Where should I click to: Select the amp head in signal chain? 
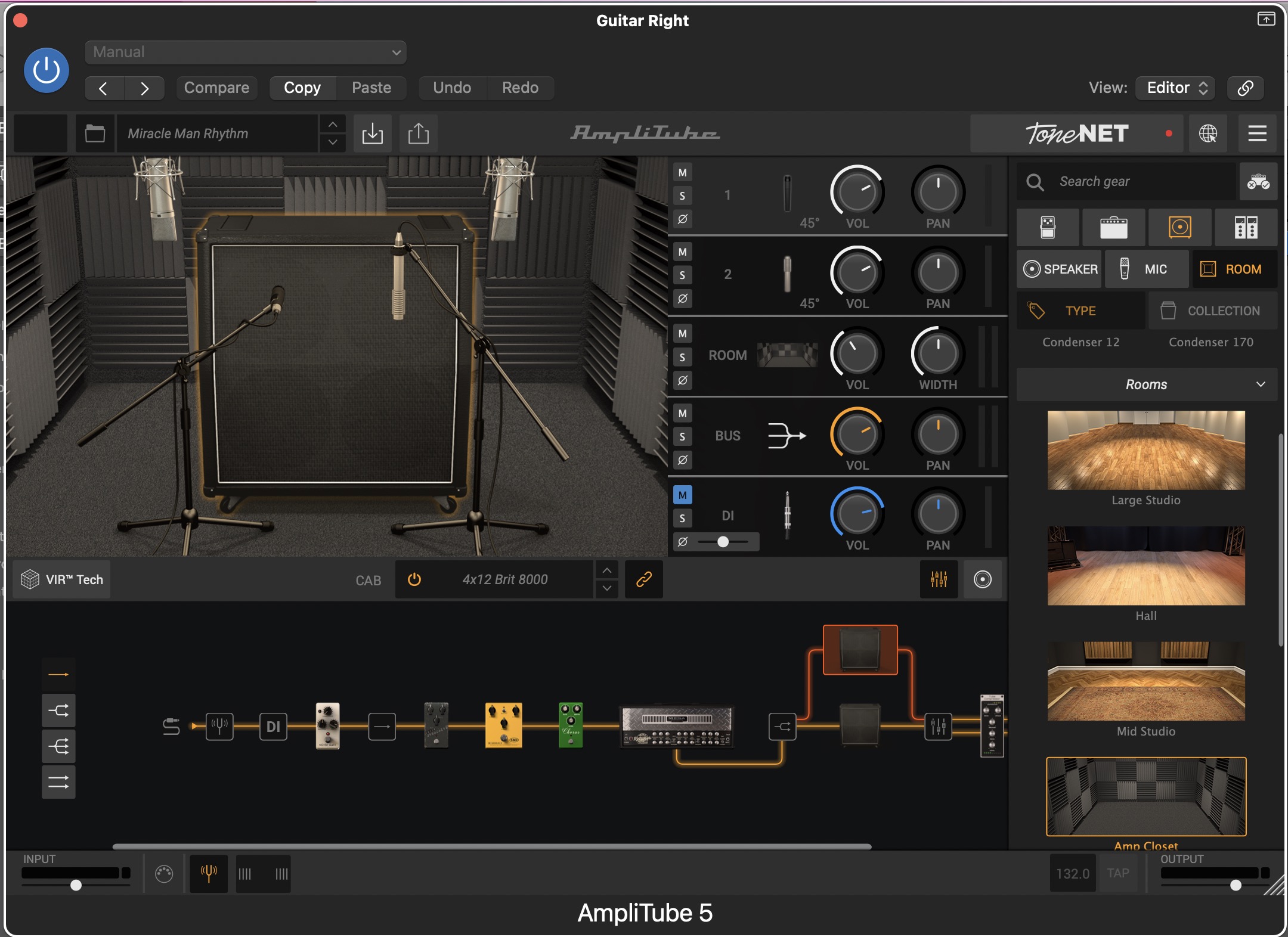677,727
